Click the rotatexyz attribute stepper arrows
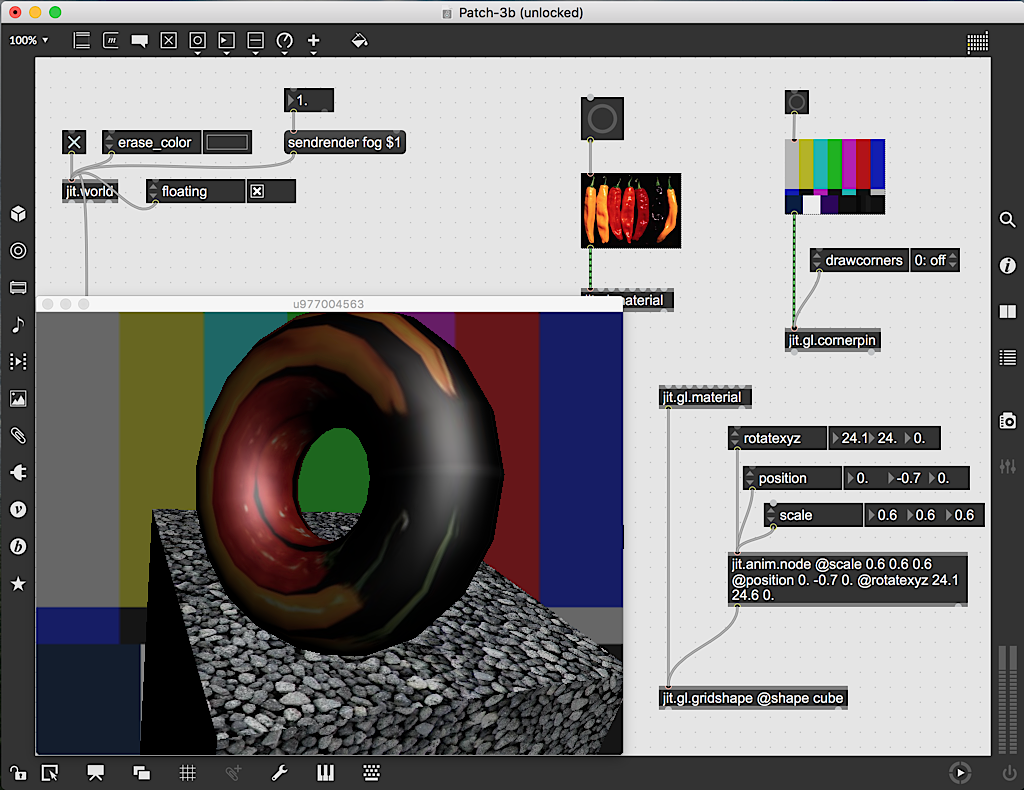This screenshot has width=1024, height=790. 735,438
